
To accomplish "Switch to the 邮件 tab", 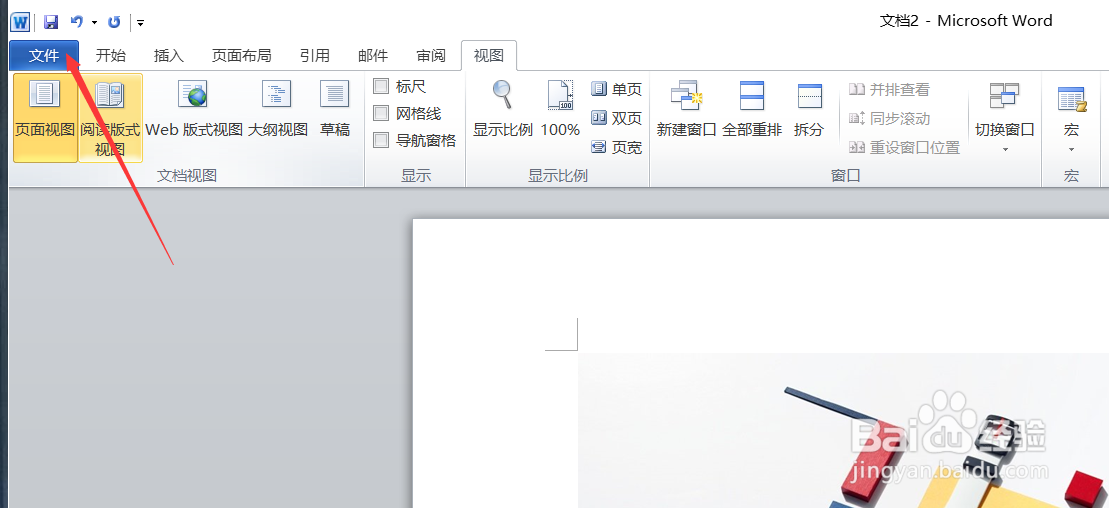I will (x=373, y=56).
